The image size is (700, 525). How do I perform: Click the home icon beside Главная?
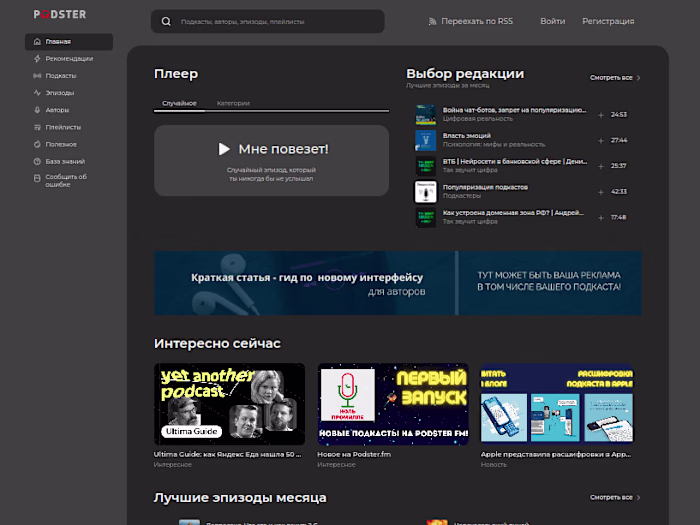pyautogui.click(x=38, y=42)
